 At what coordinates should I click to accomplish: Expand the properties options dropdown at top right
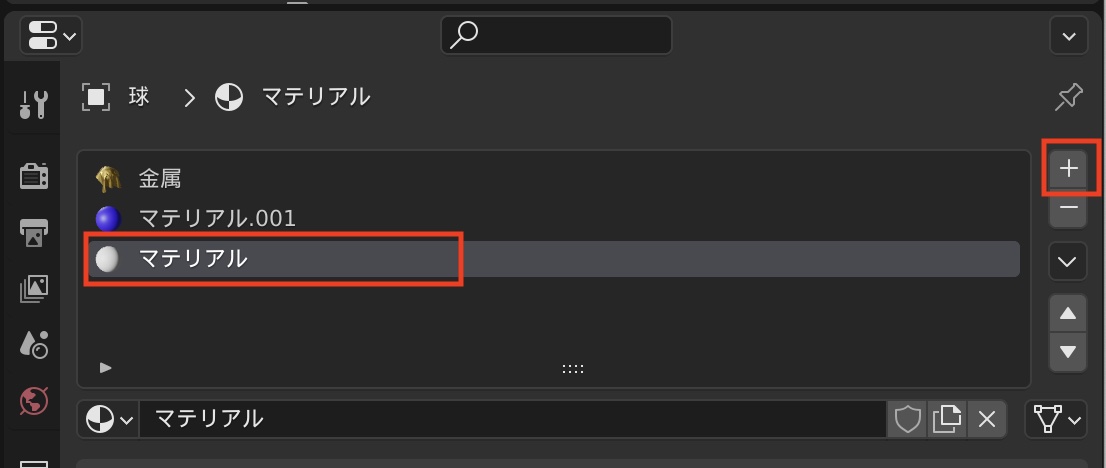(1068, 37)
